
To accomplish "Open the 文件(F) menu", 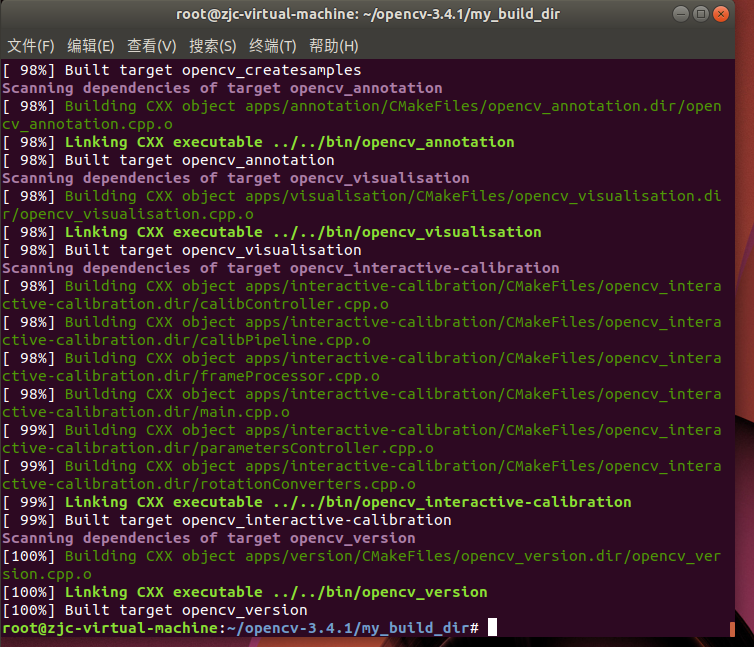I will (x=31, y=46).
